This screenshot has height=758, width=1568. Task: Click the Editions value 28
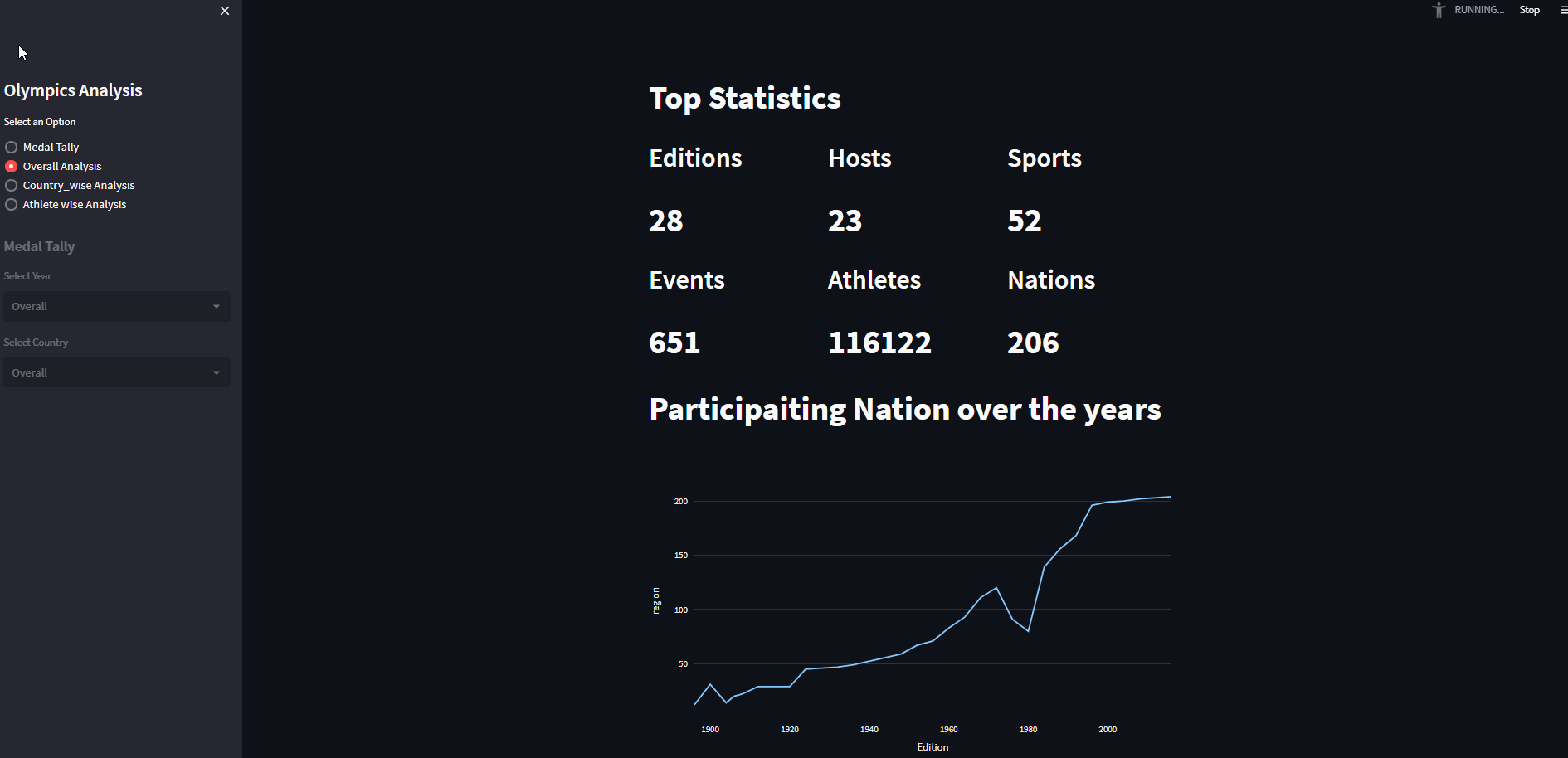click(666, 221)
